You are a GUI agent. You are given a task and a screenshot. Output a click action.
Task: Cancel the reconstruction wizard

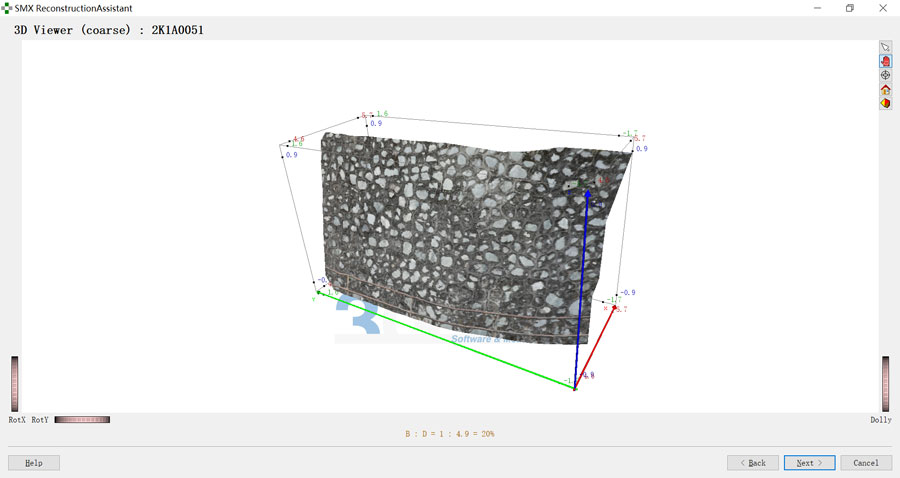coord(866,463)
